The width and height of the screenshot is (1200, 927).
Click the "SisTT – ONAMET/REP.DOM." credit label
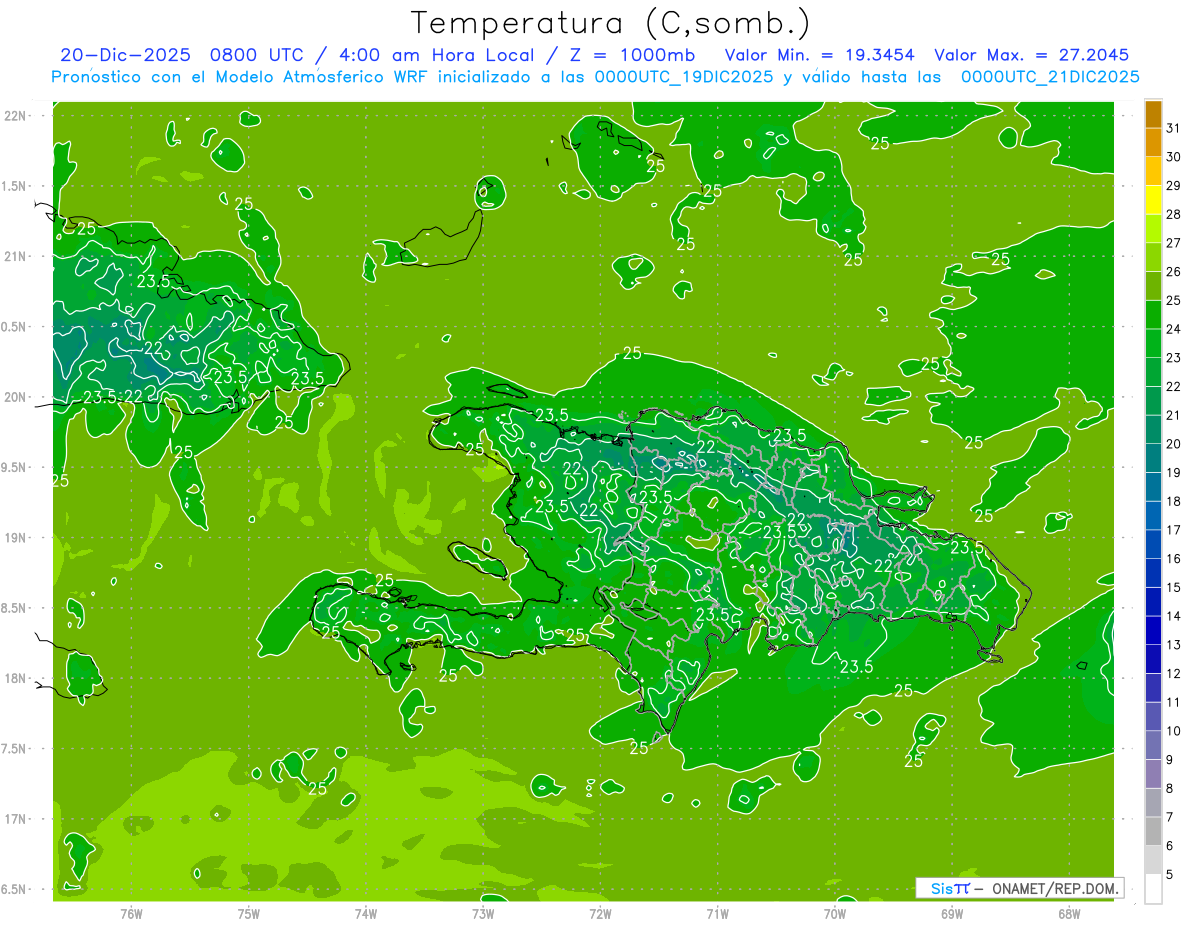pos(1020,888)
